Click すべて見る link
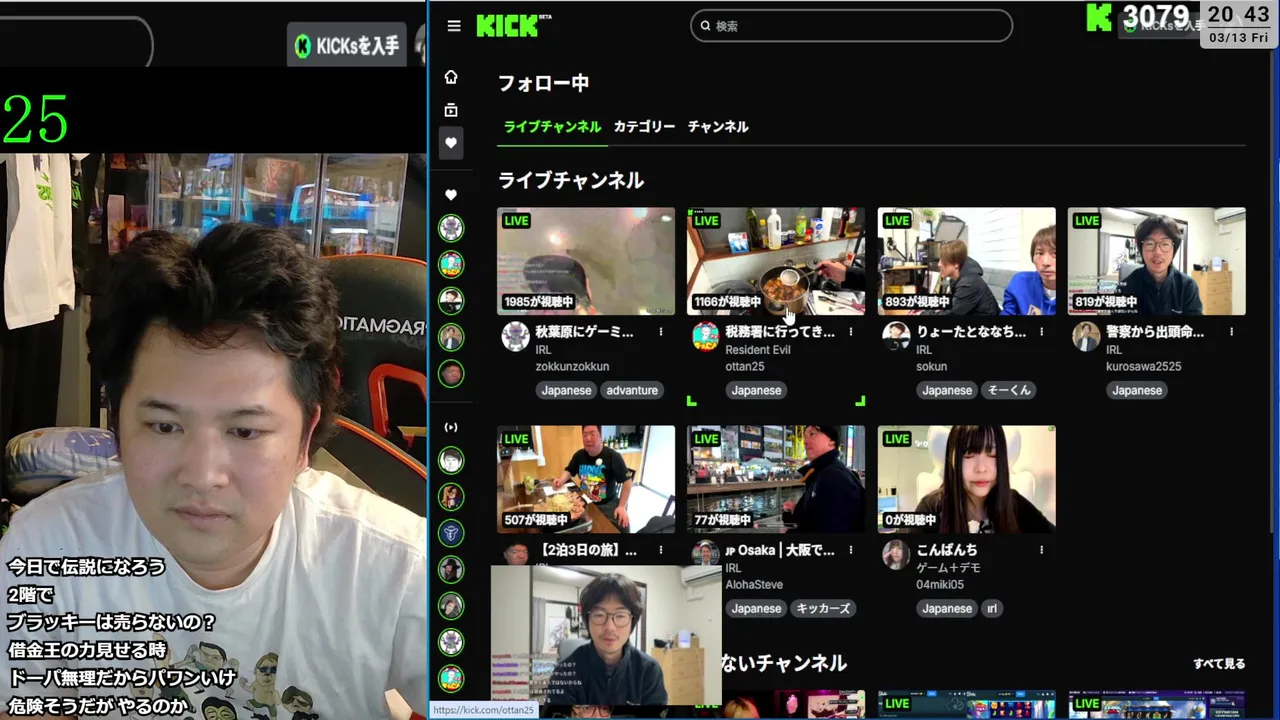 point(1219,663)
